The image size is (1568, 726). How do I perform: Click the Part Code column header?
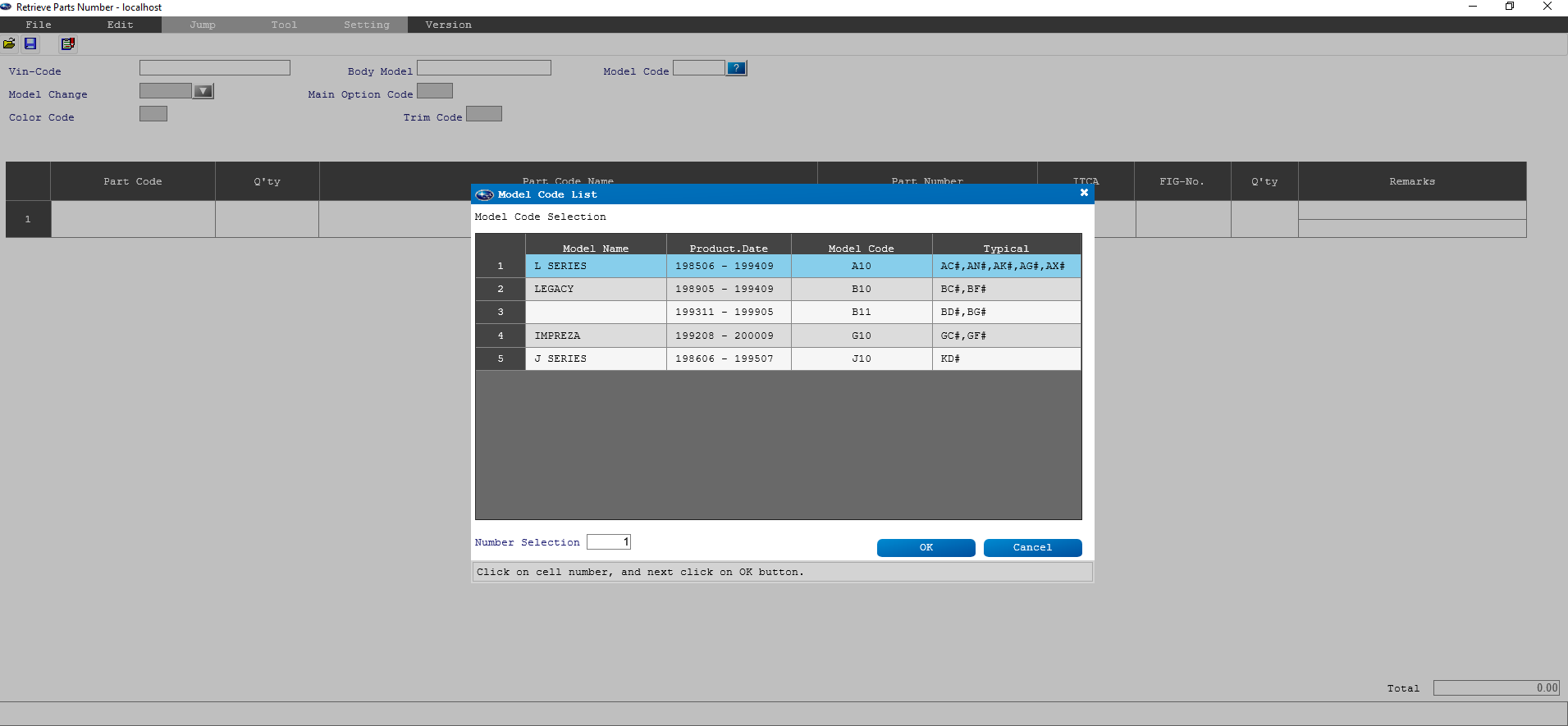(x=133, y=181)
